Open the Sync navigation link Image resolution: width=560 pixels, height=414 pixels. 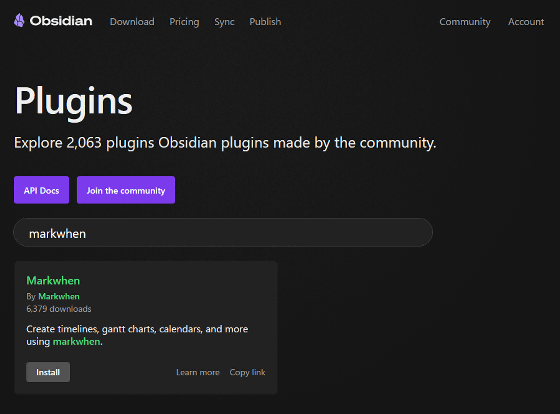pos(224,22)
